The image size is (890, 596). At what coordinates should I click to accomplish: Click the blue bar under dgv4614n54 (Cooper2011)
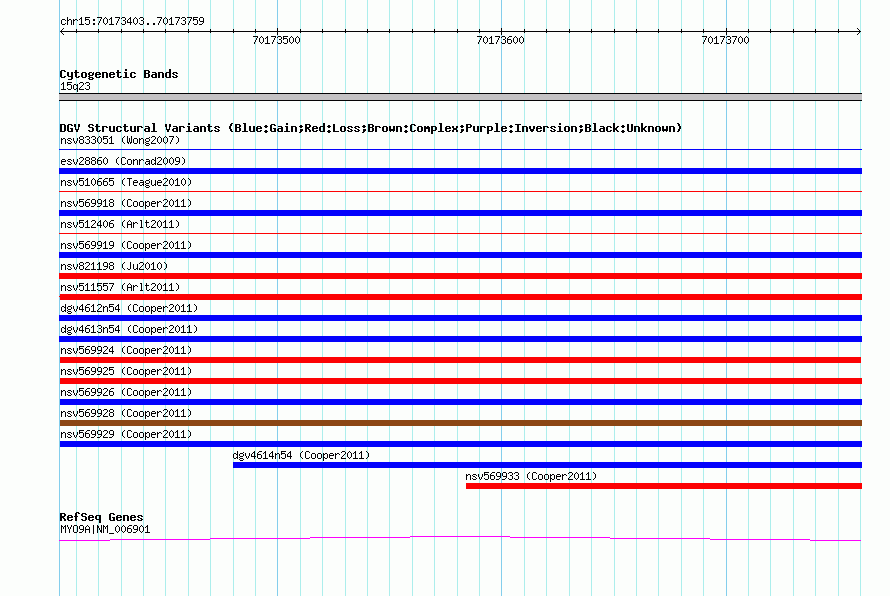pos(547,465)
